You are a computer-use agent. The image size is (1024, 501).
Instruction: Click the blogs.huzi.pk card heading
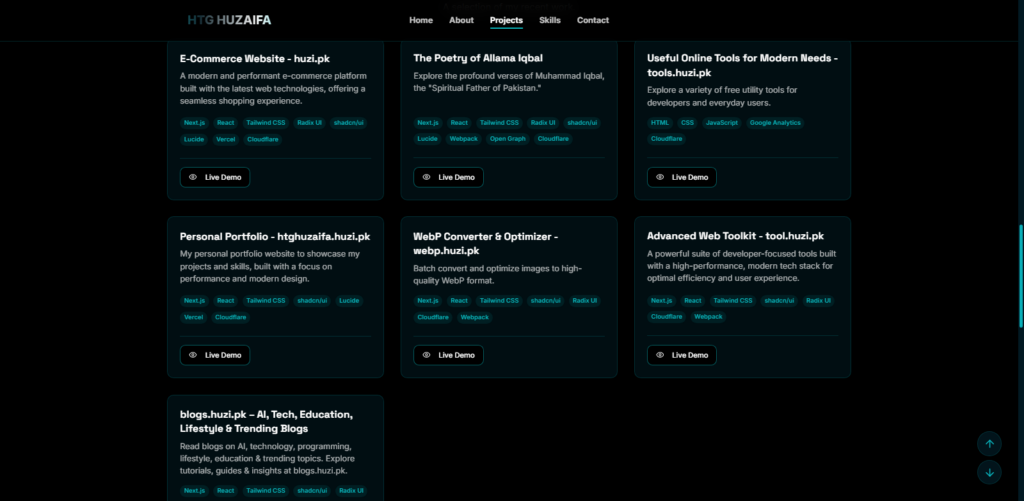point(266,422)
